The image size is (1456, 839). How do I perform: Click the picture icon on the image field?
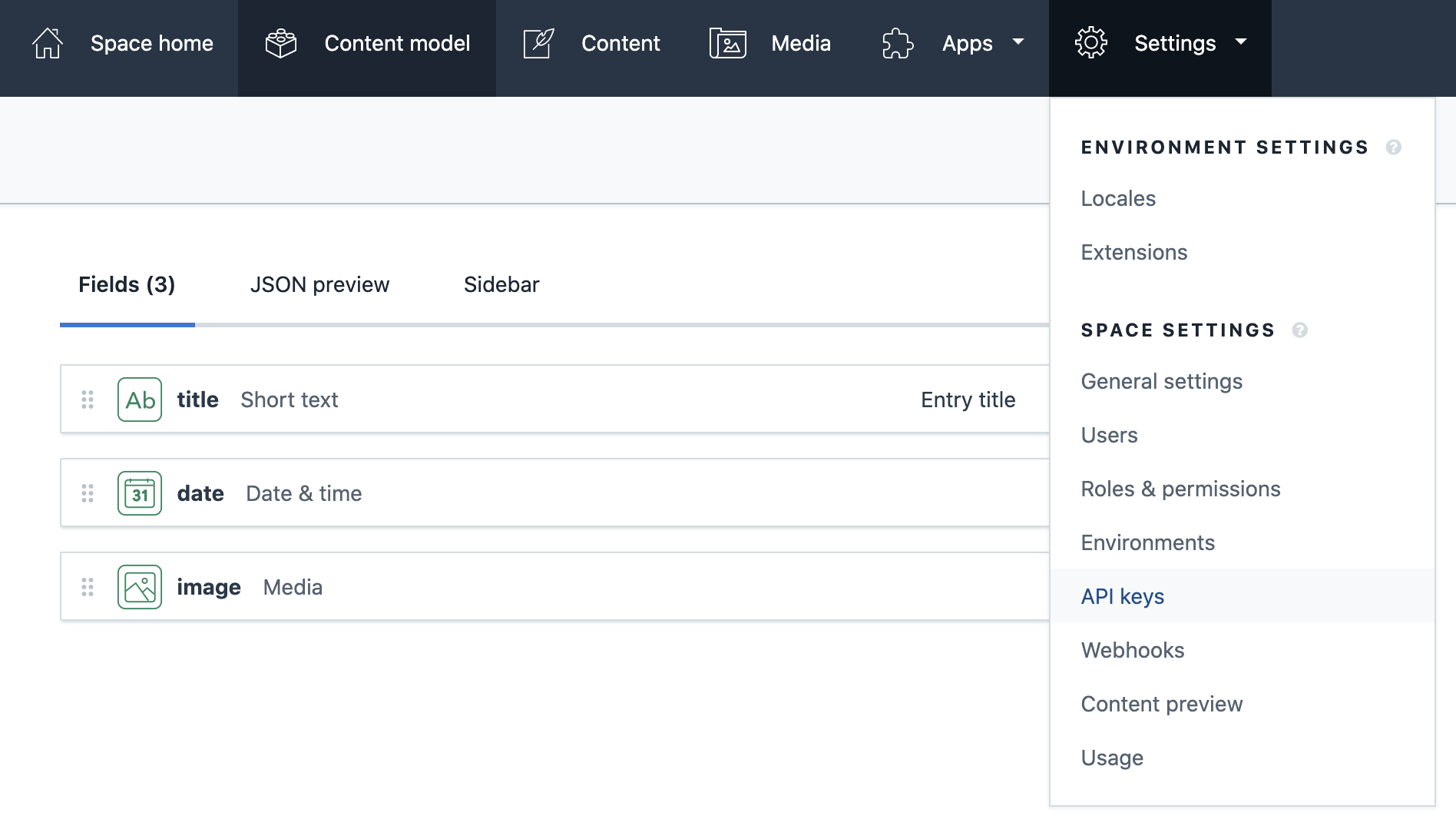pyautogui.click(x=139, y=587)
